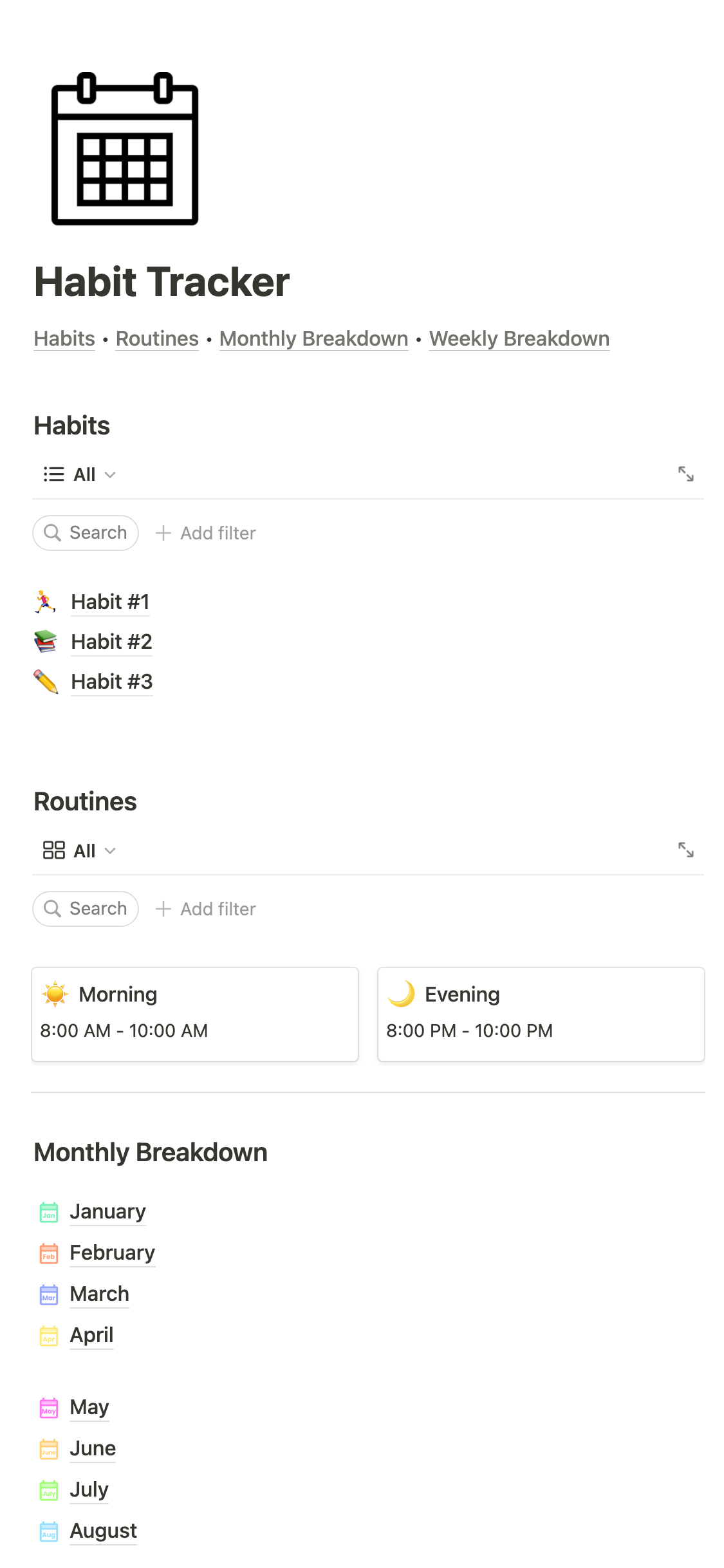Screen dimensions: 724x1568
Task: Click the orange February calendar icon
Action: click(49, 1253)
